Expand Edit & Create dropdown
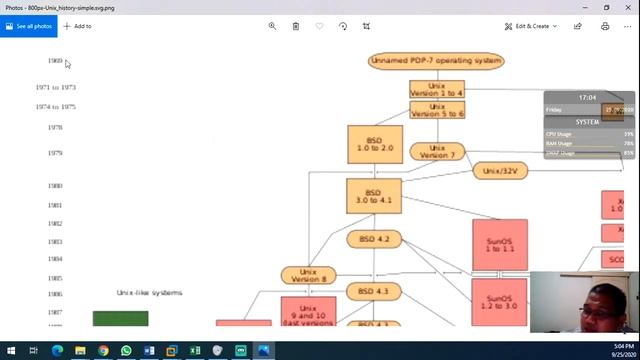This screenshot has width=640, height=360. [531, 26]
